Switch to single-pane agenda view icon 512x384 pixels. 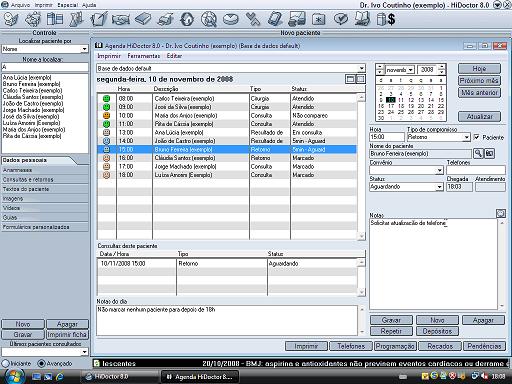(350, 79)
